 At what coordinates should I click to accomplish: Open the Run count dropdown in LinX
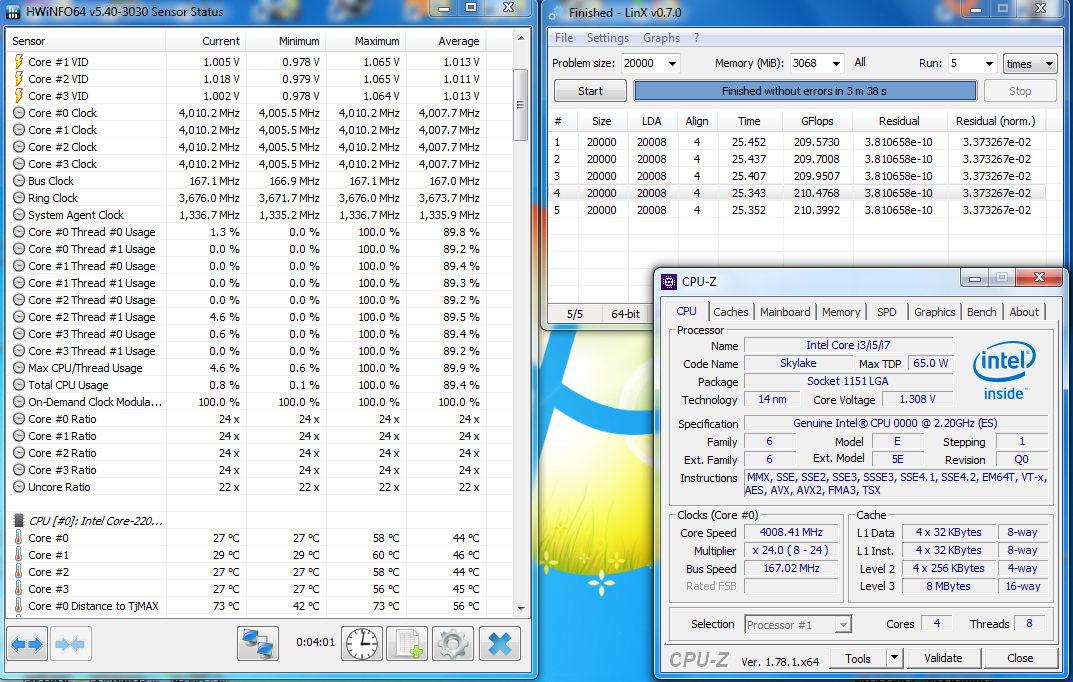click(989, 64)
